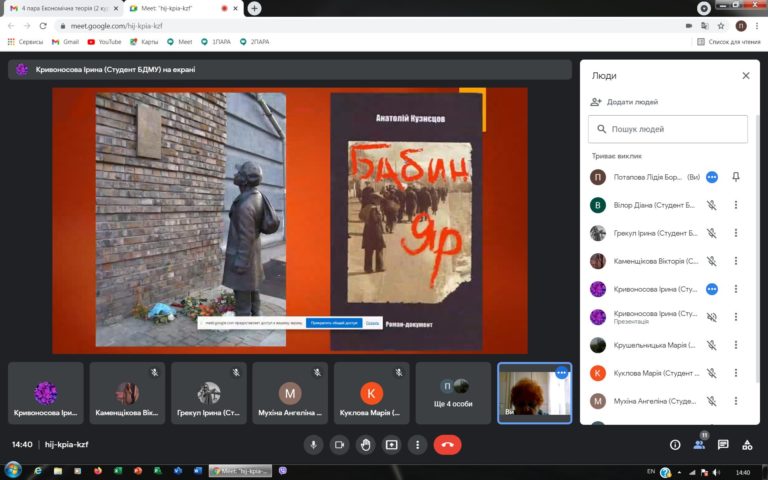The height and width of the screenshot is (480, 768).
Task: Open the Meet bookmark
Action: [x=180, y=42]
